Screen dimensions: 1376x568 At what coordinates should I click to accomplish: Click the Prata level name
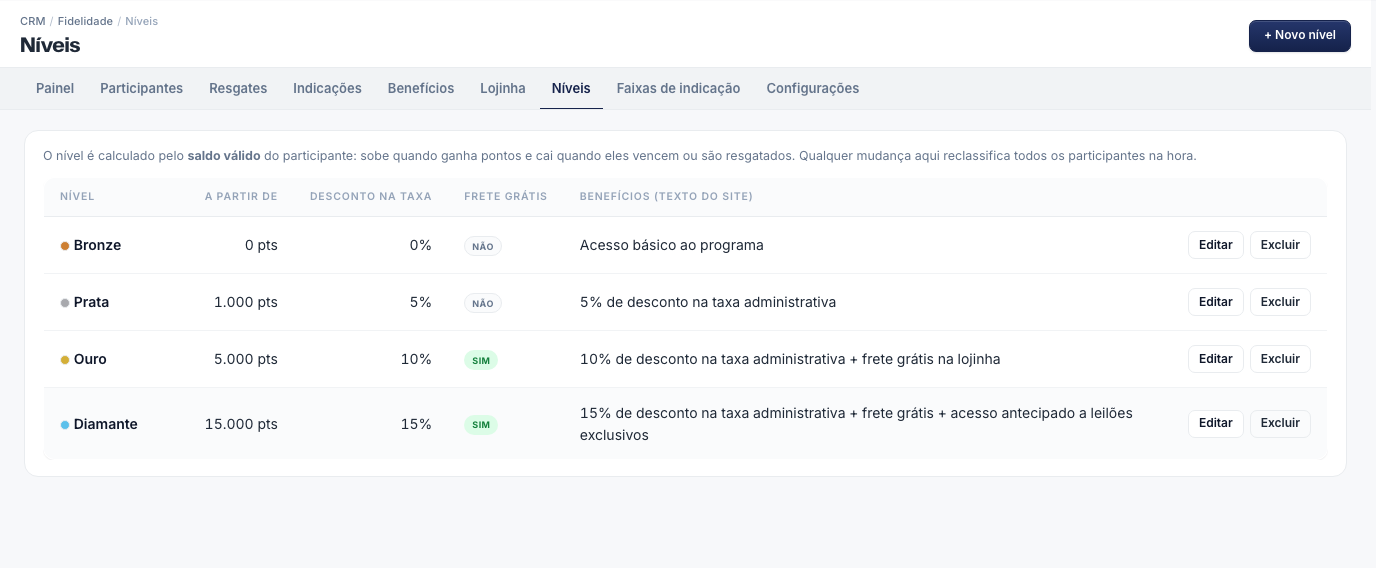coord(92,302)
